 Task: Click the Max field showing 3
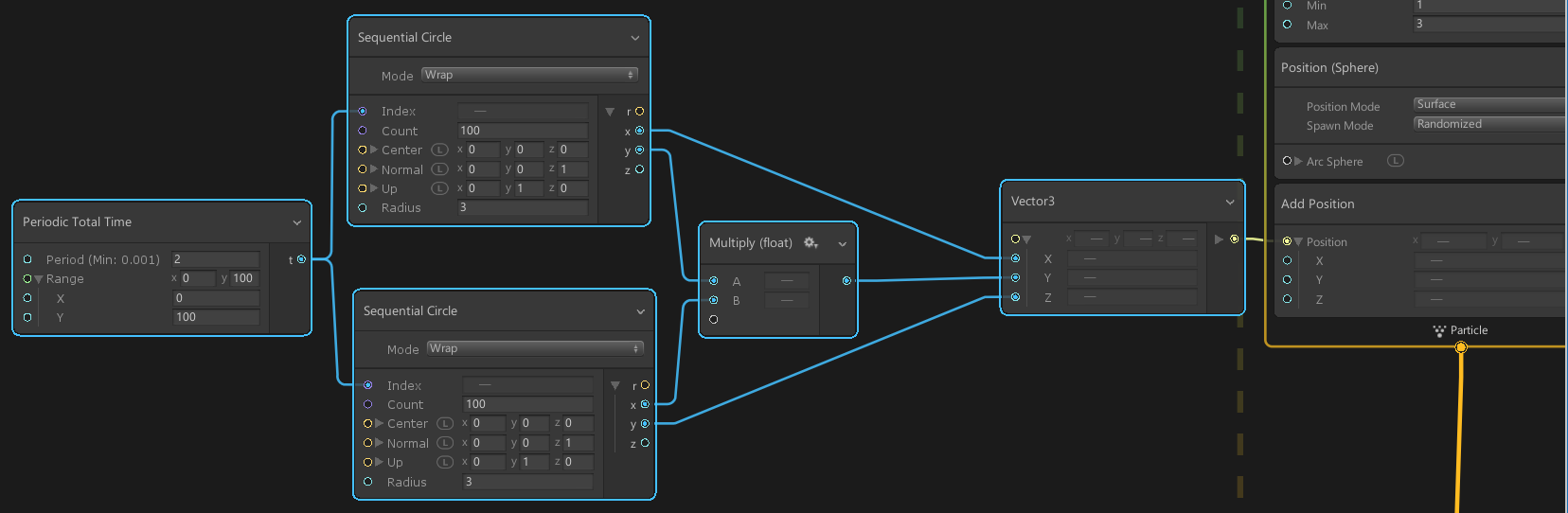point(1490,24)
